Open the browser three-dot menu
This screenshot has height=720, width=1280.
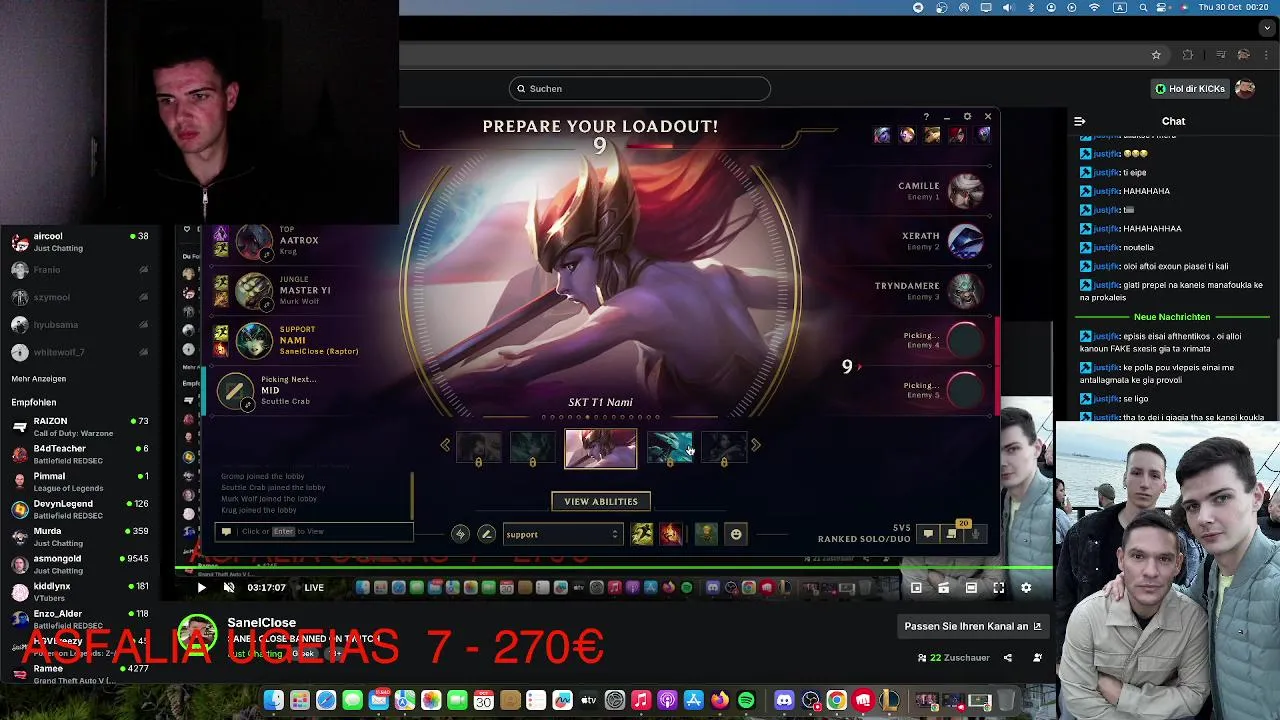tap(1268, 55)
